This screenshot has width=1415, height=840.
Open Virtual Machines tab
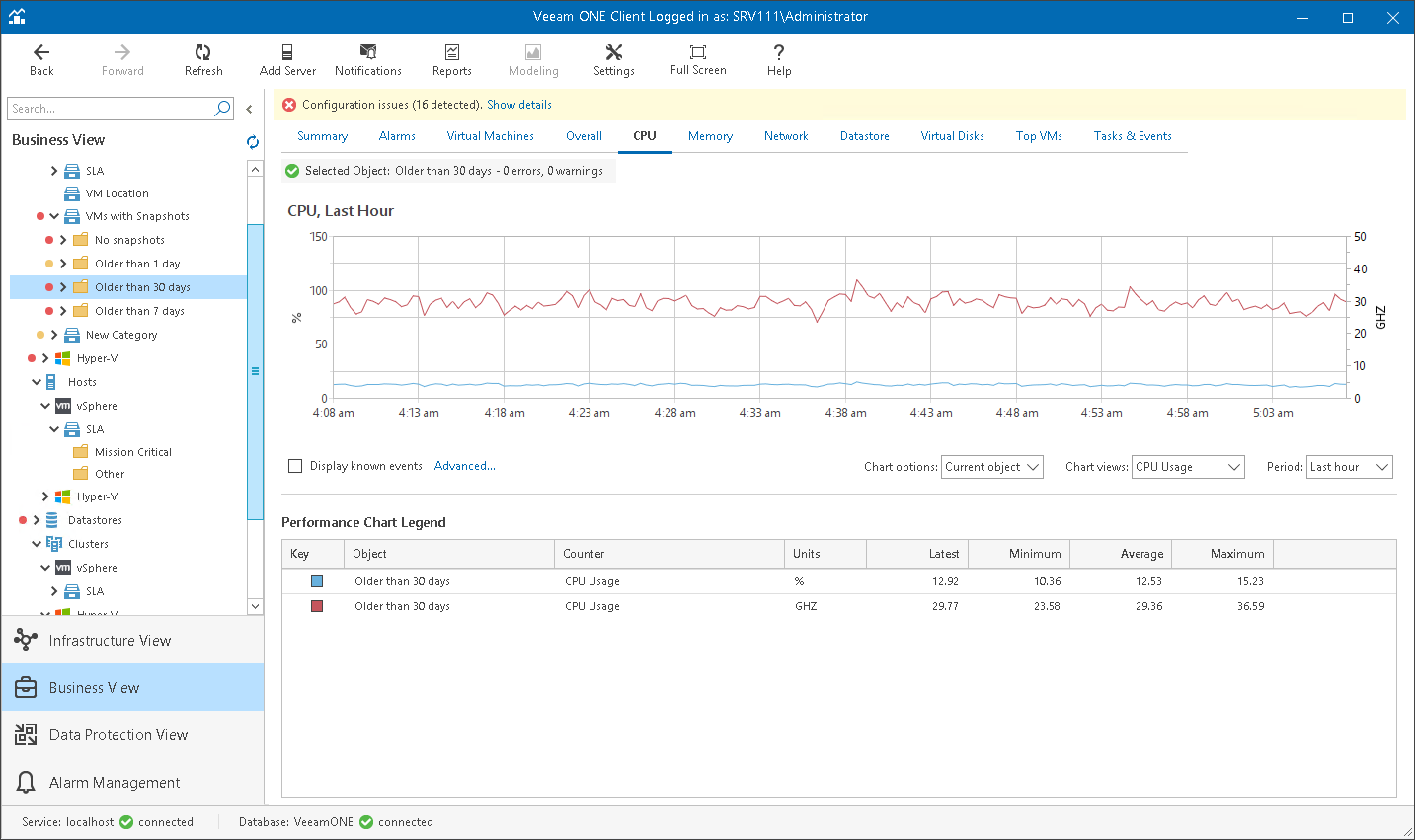click(x=491, y=136)
